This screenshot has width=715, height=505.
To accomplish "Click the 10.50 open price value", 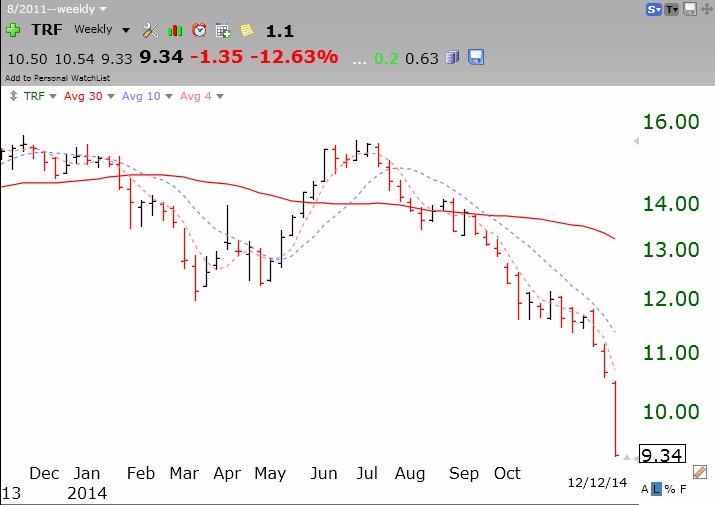I will click(x=27, y=59).
